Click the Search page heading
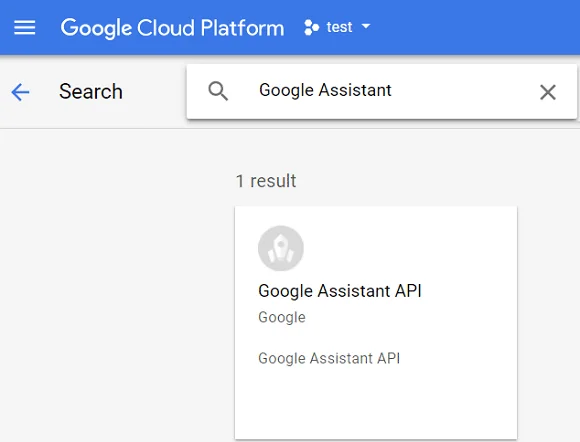The width and height of the screenshot is (580, 442). pyautogui.click(x=91, y=91)
